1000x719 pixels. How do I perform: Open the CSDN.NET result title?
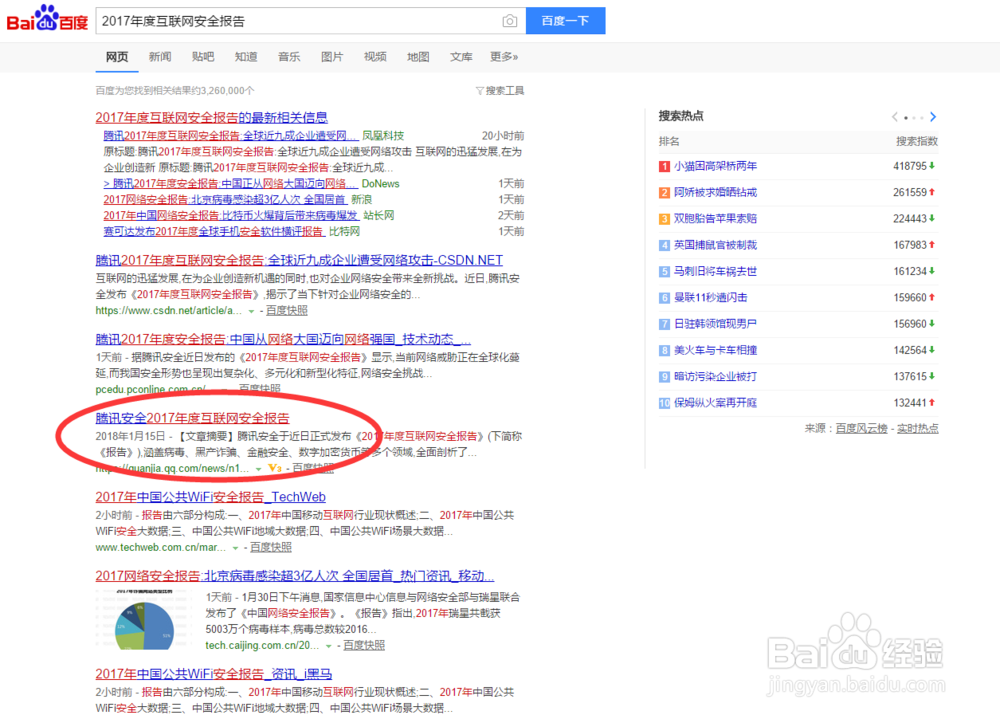click(x=299, y=260)
